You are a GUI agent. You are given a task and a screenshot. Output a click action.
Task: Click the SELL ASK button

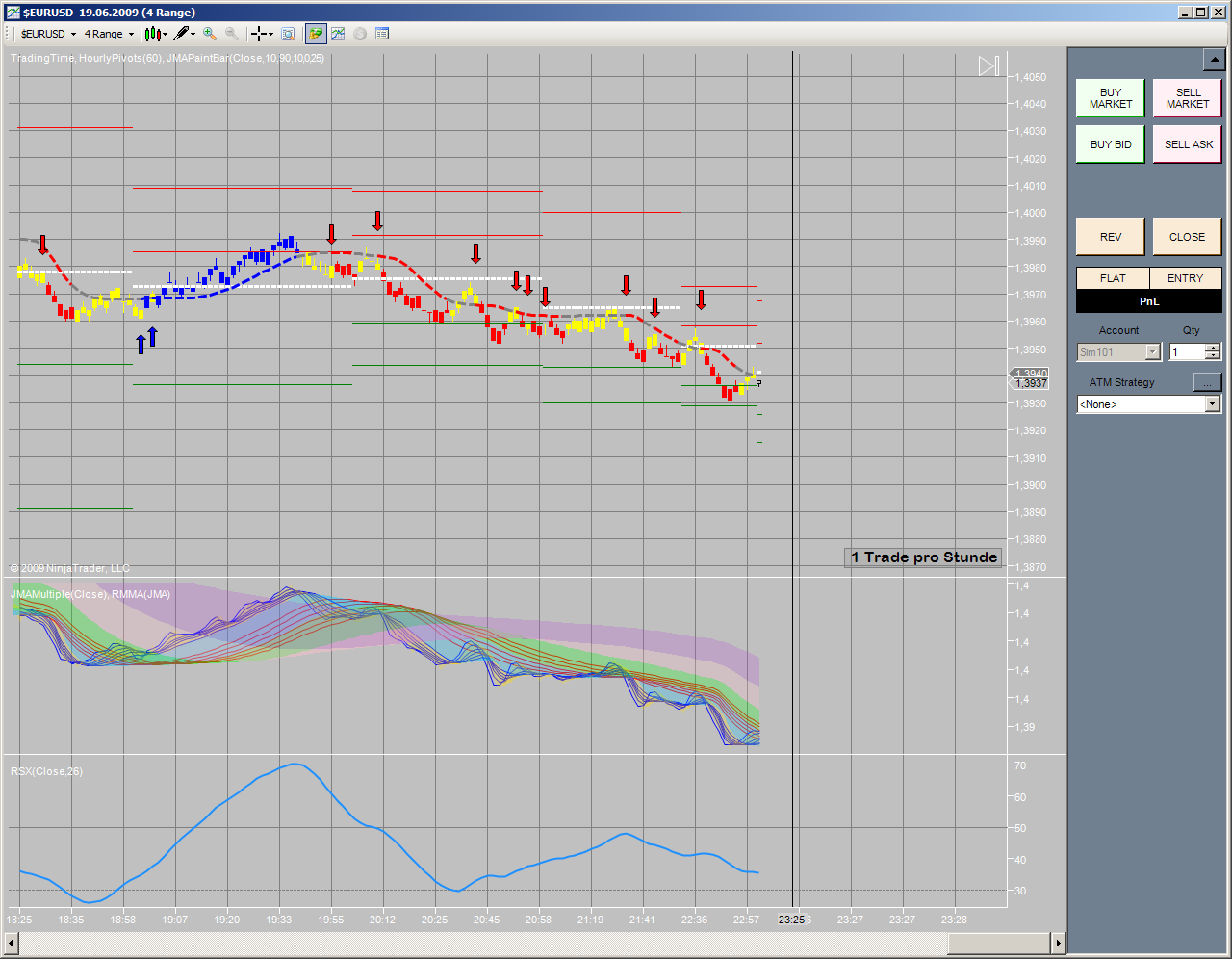(x=1188, y=144)
